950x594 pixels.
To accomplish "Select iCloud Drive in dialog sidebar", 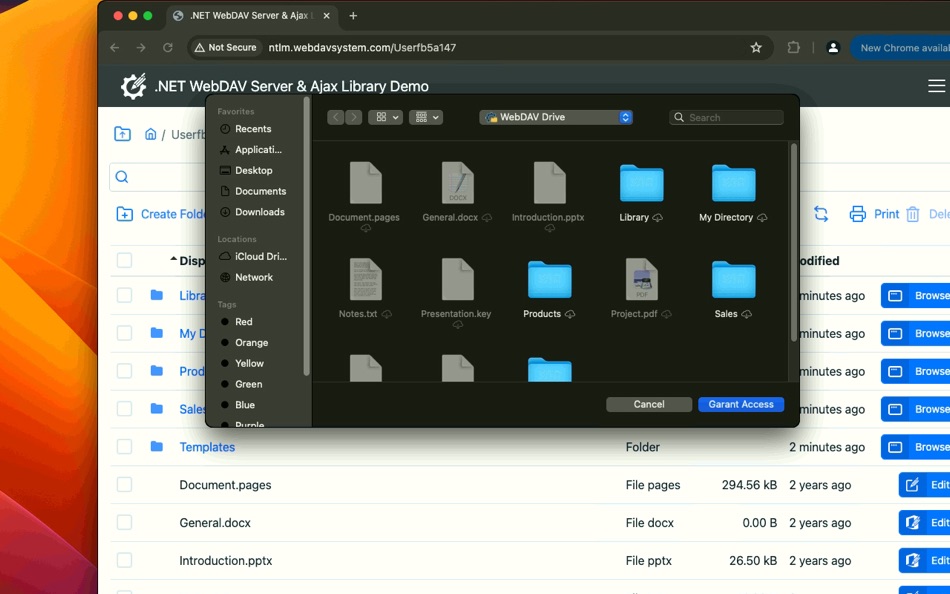I will tap(261, 256).
